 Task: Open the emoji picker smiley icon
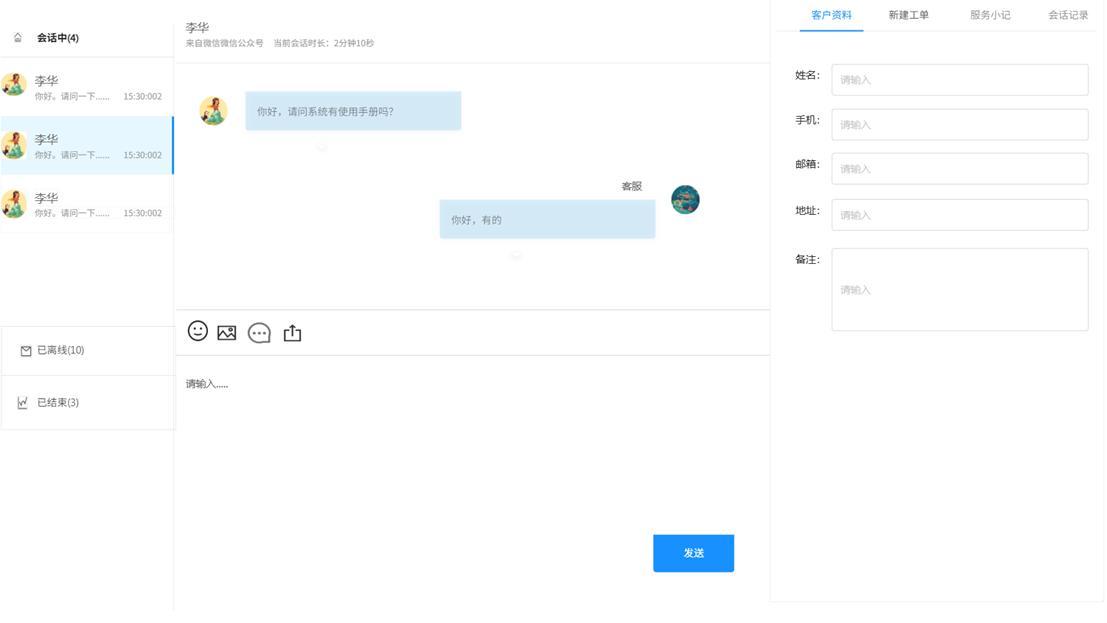pos(198,331)
